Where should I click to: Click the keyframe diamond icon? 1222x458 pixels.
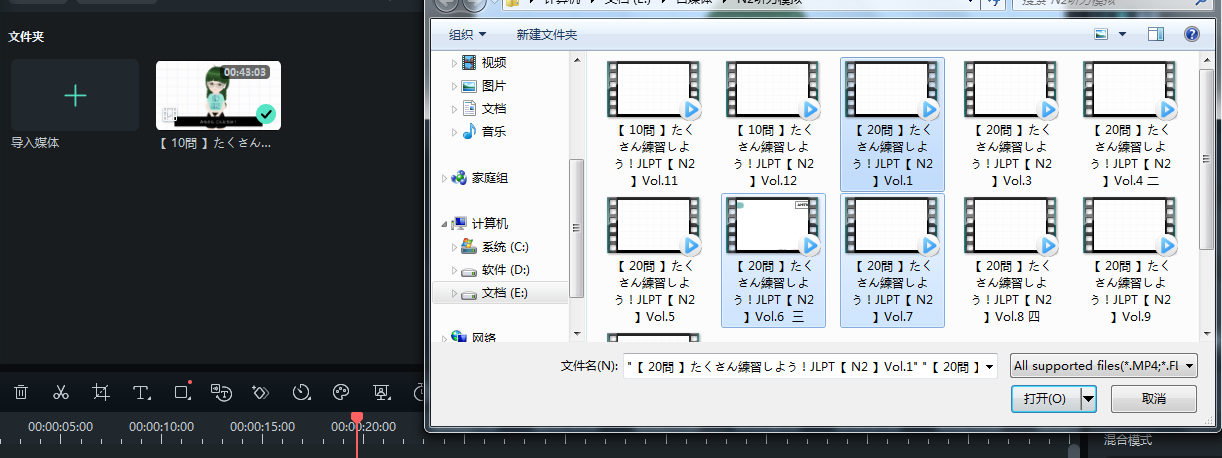pyautogui.click(x=261, y=392)
